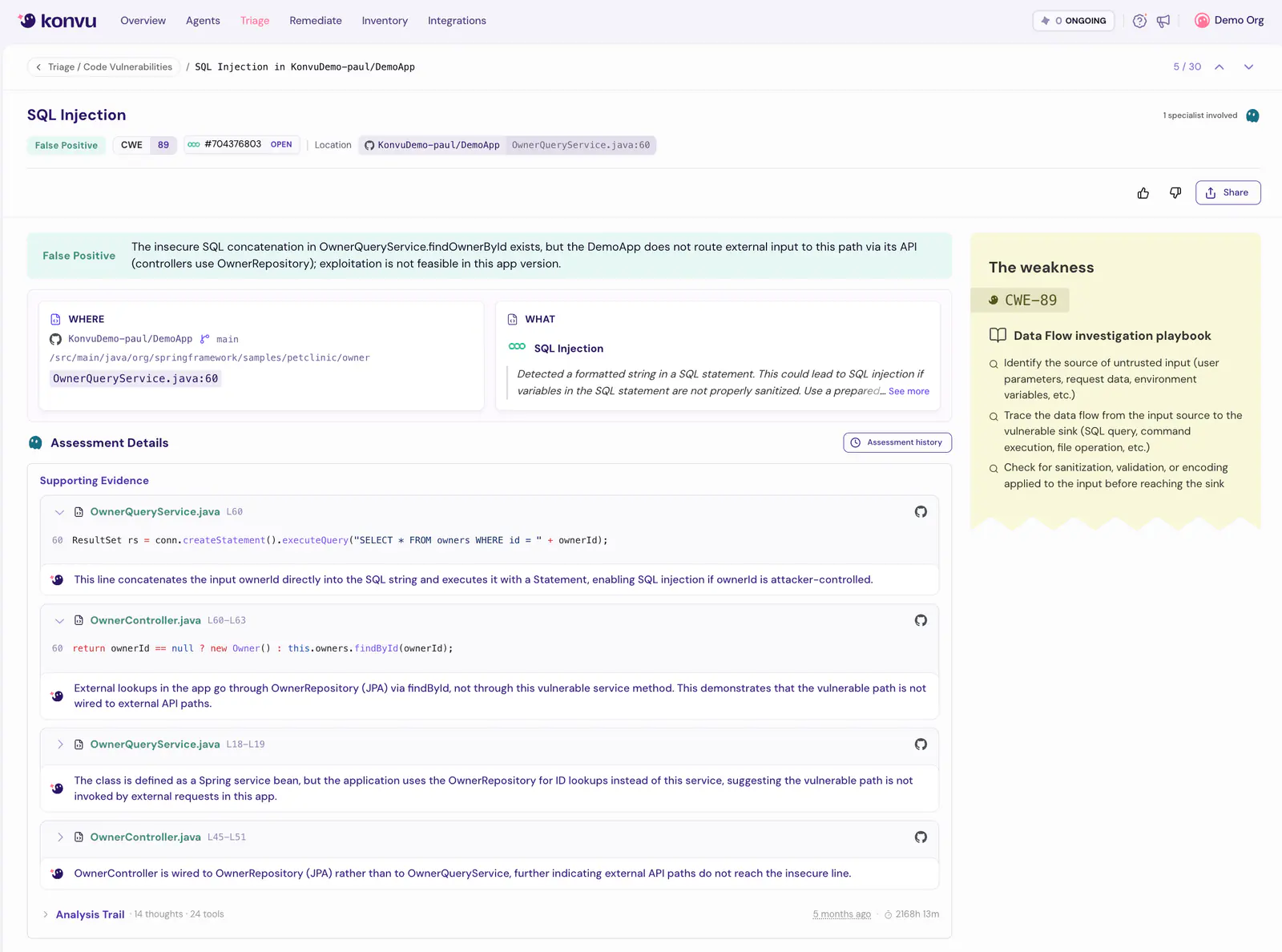Click the WHERE file icon
This screenshot has height=952, width=1282.
(x=55, y=319)
